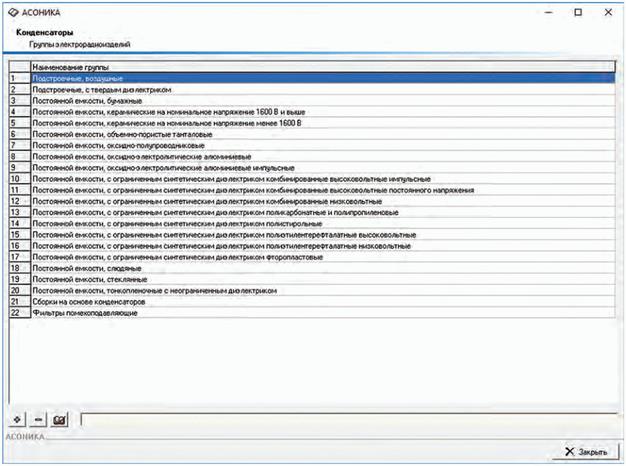Click the АСОНИКА app icon in title bar
Image resolution: width=626 pixels, height=466 pixels.
(13, 13)
